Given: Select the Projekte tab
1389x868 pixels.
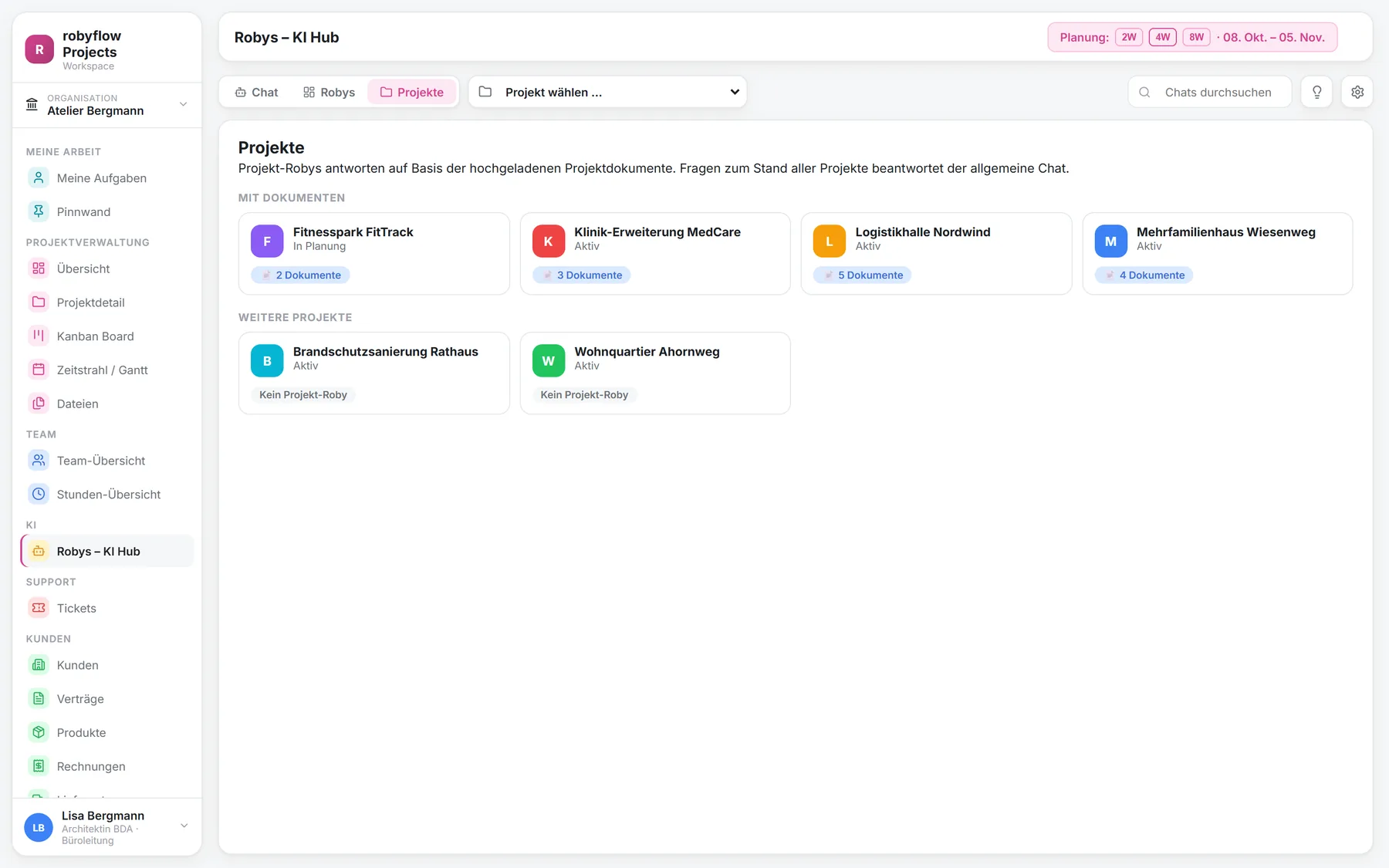Looking at the screenshot, I should [x=412, y=92].
